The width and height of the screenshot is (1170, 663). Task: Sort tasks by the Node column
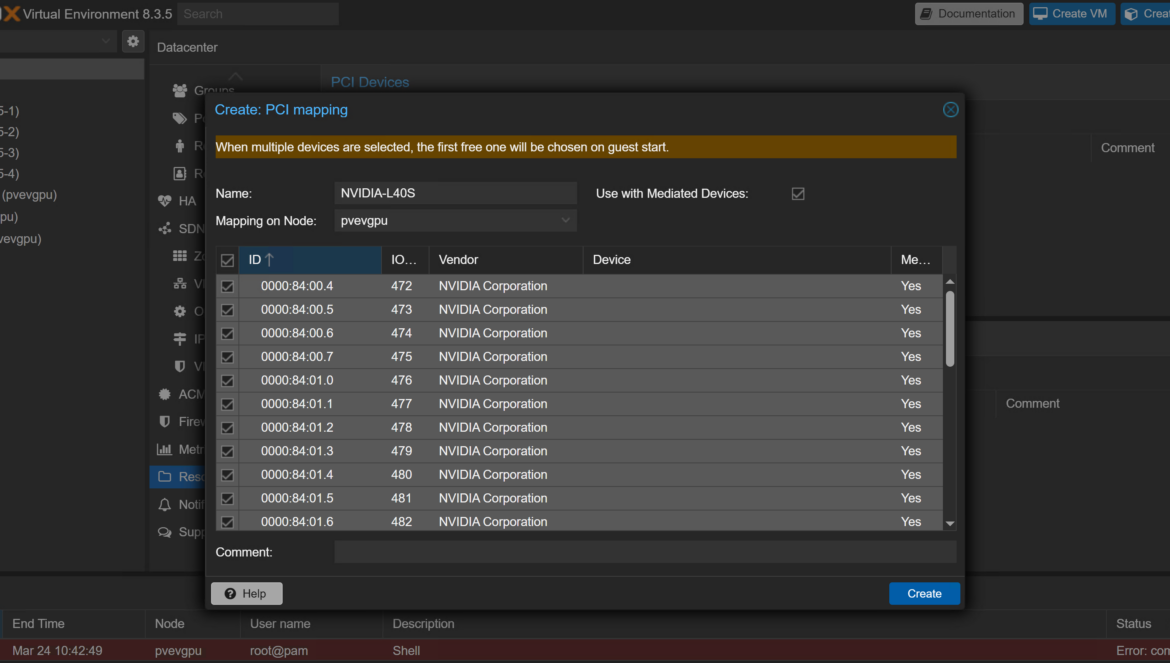click(193, 623)
